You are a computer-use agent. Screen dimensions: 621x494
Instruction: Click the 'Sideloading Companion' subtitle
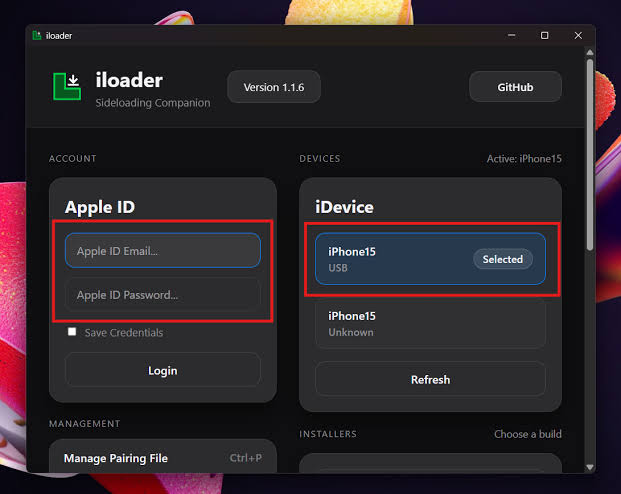[x=153, y=103]
